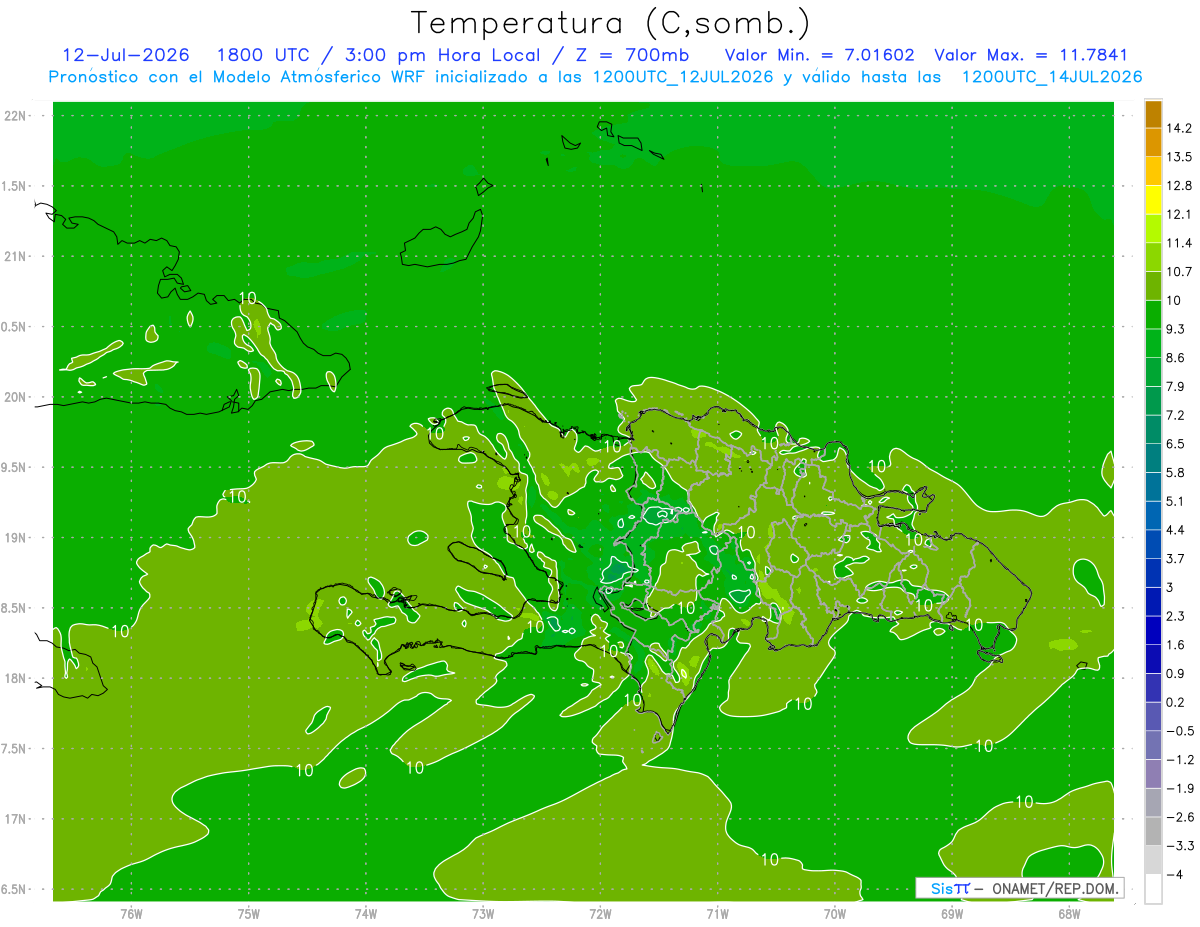Select 'Valor Max. = 11.7841' text
The height and width of the screenshot is (927, 1200).
click(x=1031, y=55)
